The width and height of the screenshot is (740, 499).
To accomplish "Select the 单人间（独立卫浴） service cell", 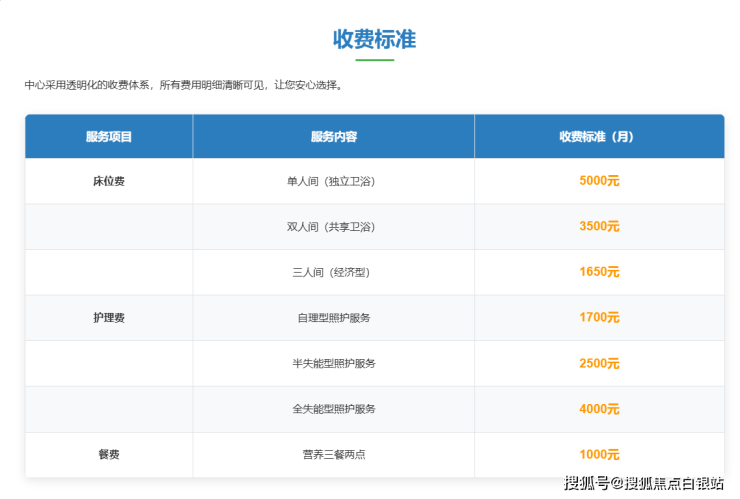I will point(334,181).
